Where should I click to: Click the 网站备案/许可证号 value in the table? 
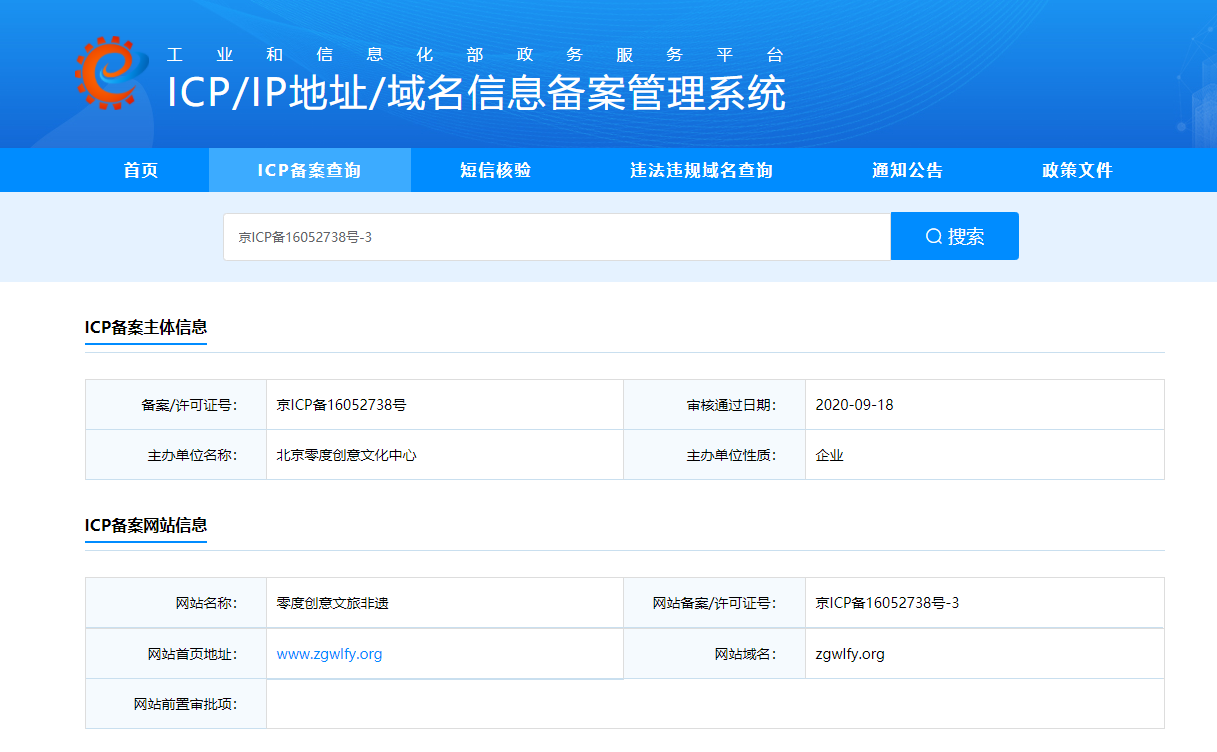pos(887,603)
